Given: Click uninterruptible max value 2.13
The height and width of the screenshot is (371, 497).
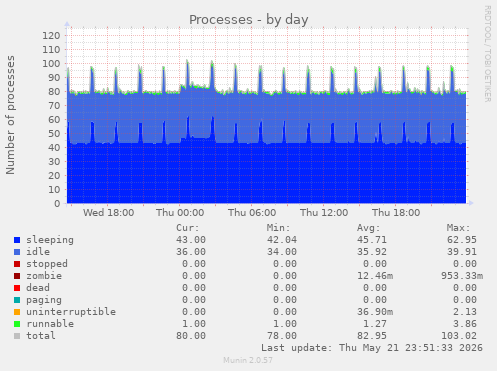Looking at the screenshot, I should pos(465,312).
